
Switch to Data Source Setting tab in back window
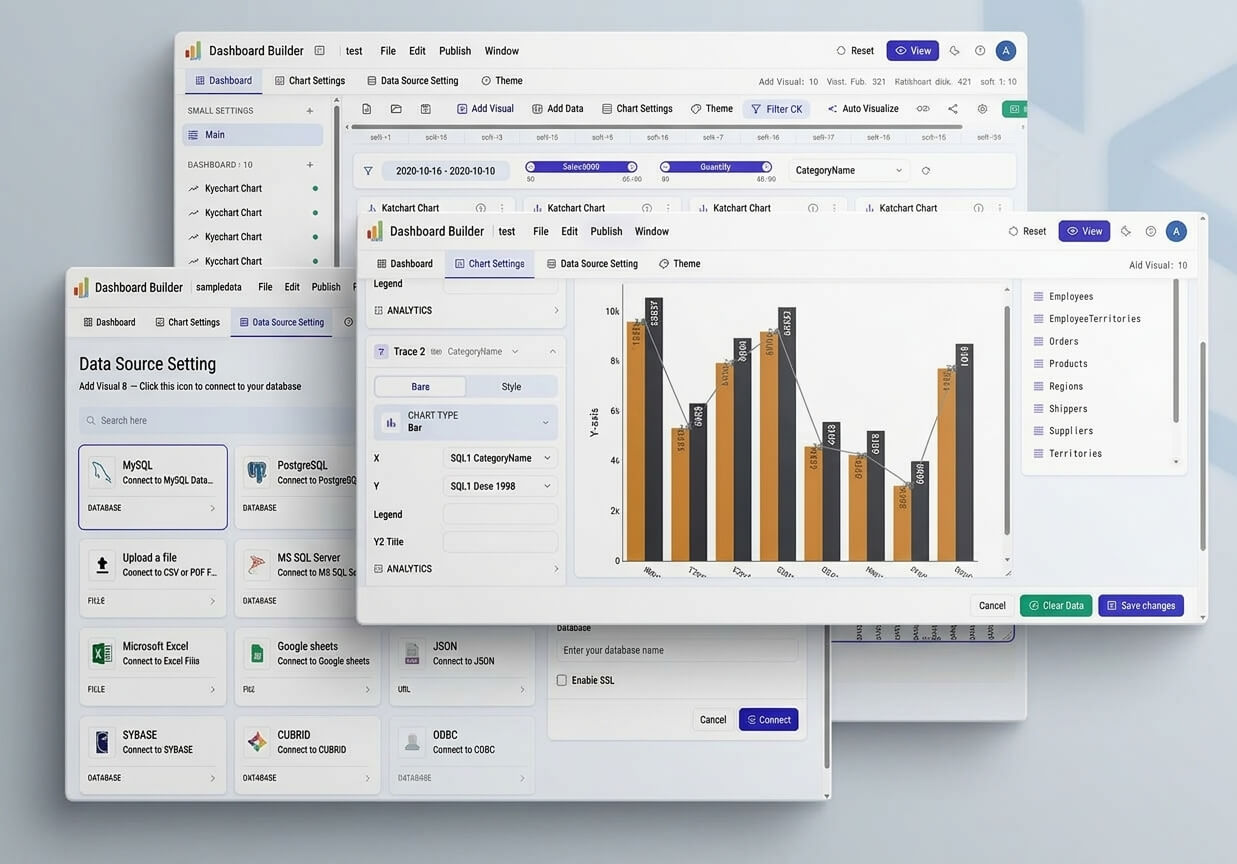412,81
